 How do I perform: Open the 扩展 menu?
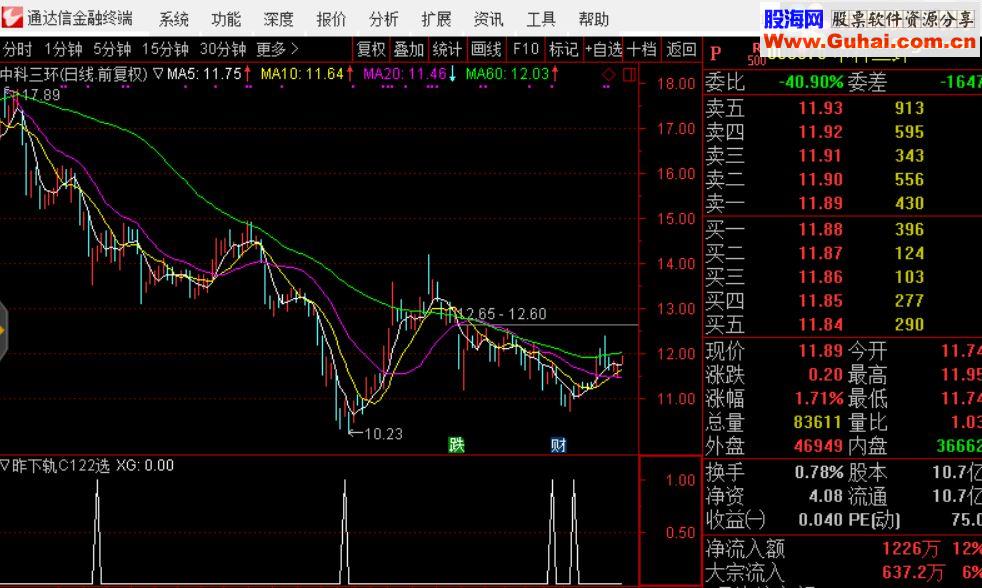[437, 19]
